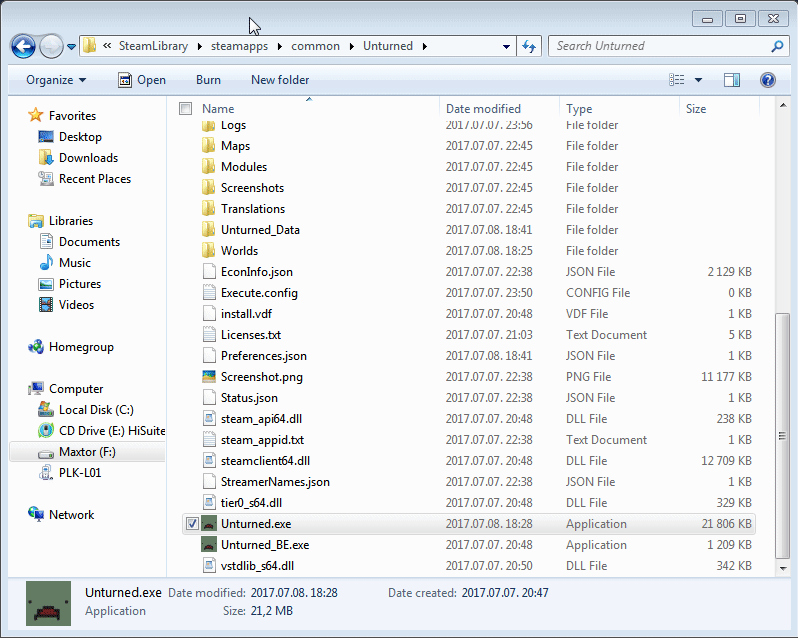
Task: Open Help with the question mark
Action: [x=767, y=80]
